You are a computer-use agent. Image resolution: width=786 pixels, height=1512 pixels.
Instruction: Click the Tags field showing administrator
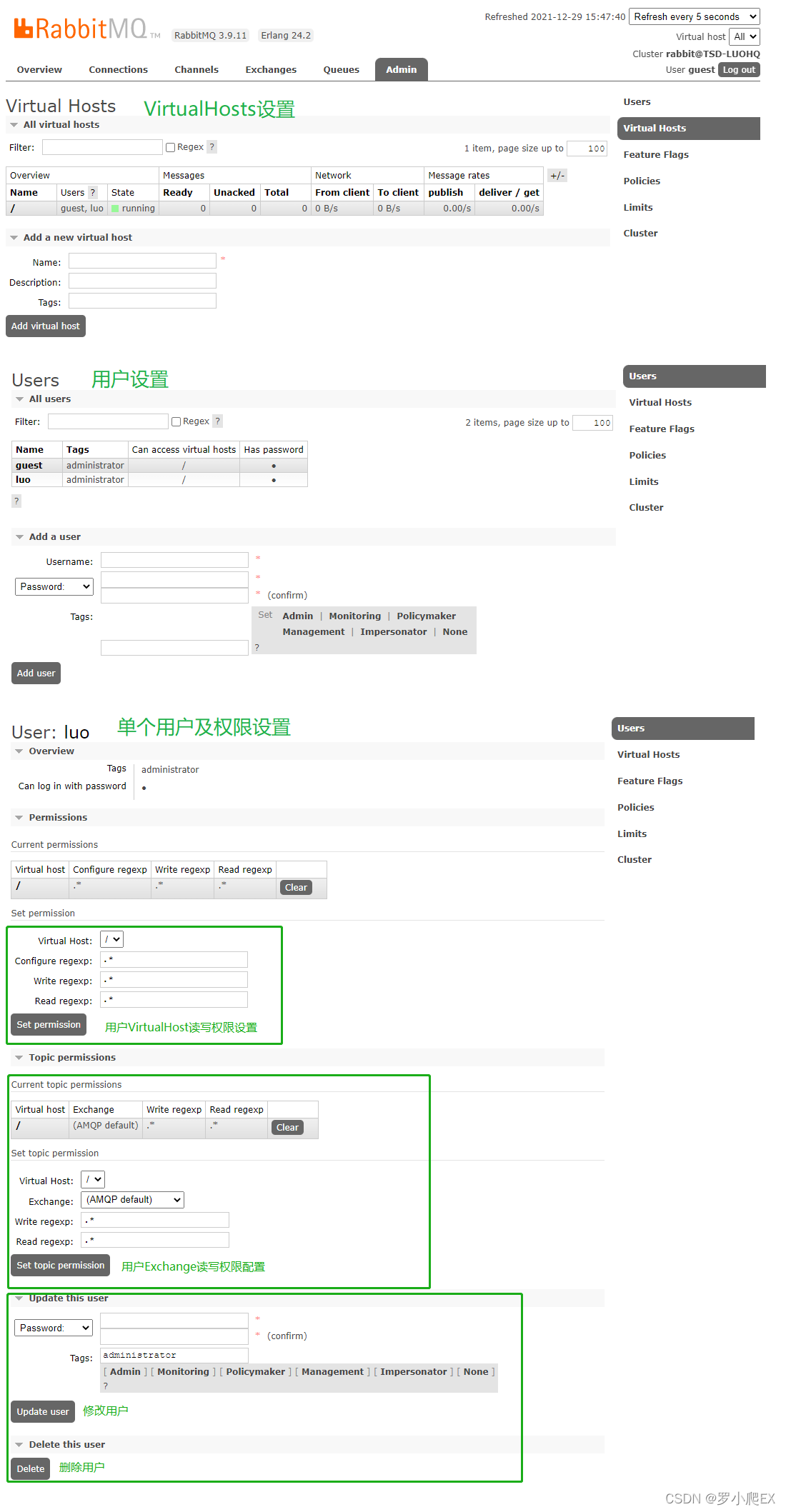174,1356
